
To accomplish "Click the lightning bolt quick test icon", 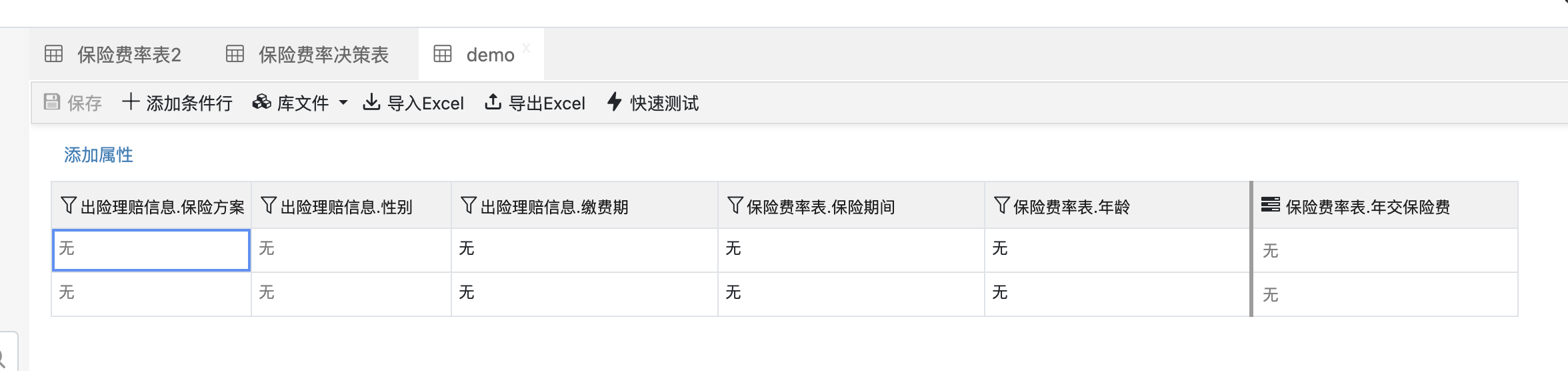I will (614, 102).
